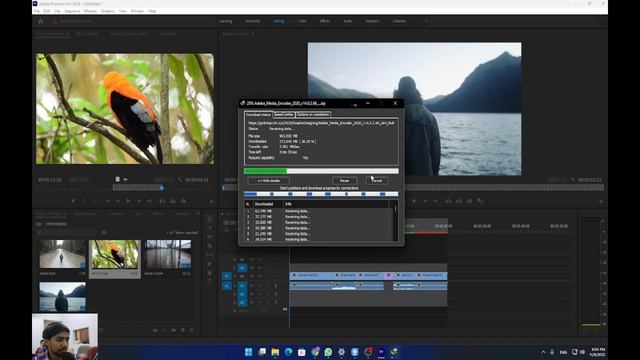Click Hide details button in download dialog
This screenshot has width=640, height=360.
pos(269,180)
